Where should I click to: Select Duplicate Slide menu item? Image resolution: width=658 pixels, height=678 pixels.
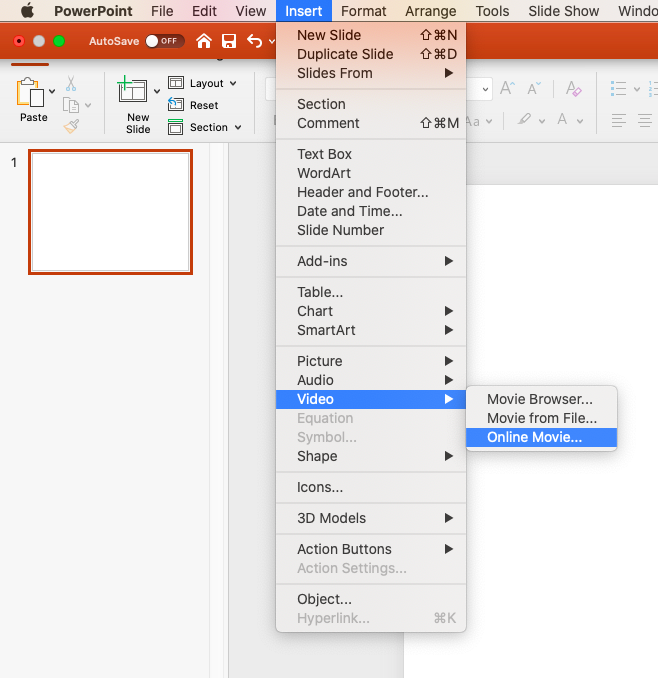click(x=371, y=54)
